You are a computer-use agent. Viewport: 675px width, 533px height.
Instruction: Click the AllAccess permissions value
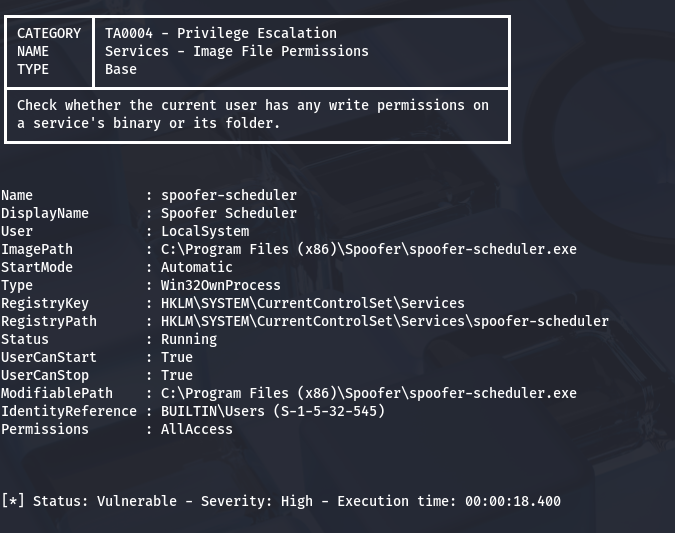[196, 429]
